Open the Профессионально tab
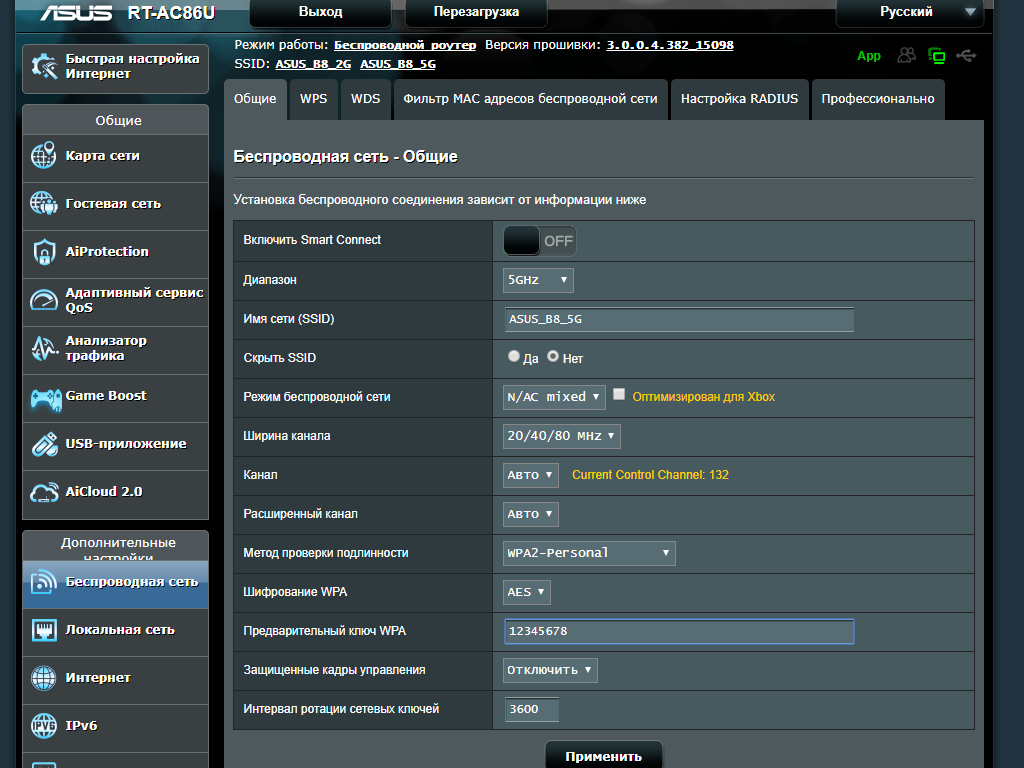The width and height of the screenshot is (1024, 768). click(x=878, y=99)
